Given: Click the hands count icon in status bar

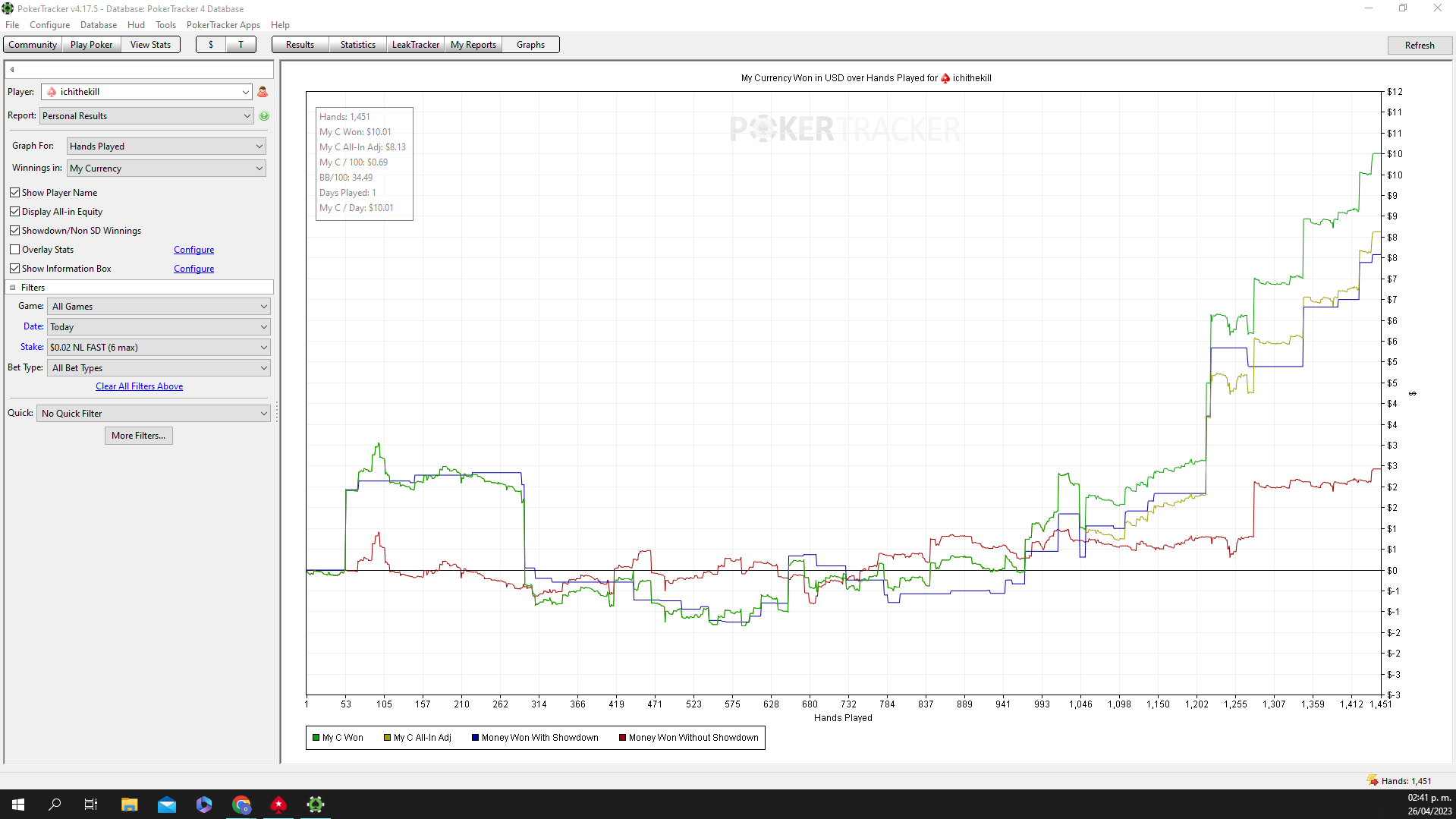Looking at the screenshot, I should point(1373,780).
